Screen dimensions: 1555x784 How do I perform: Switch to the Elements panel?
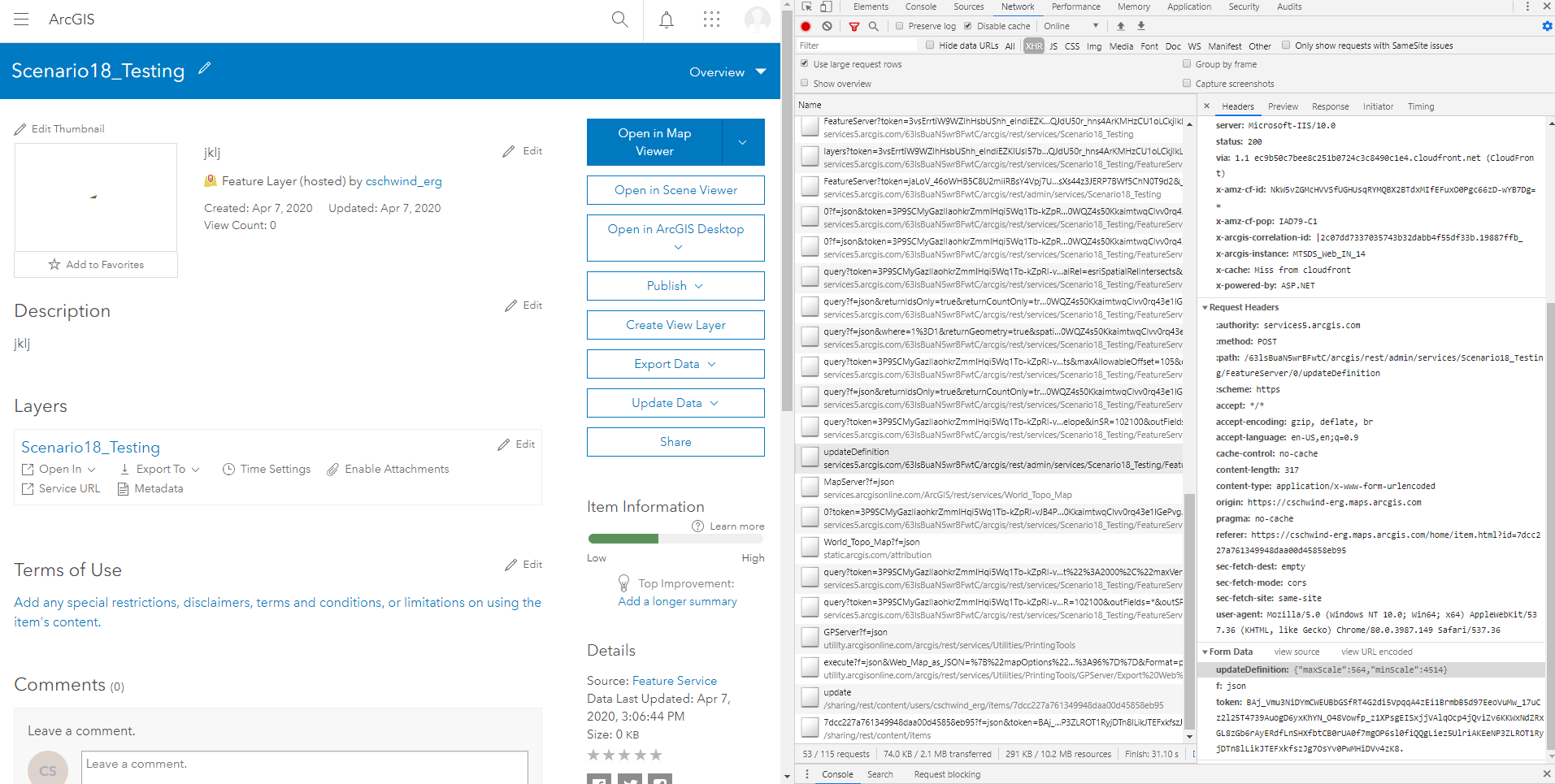[871, 6]
